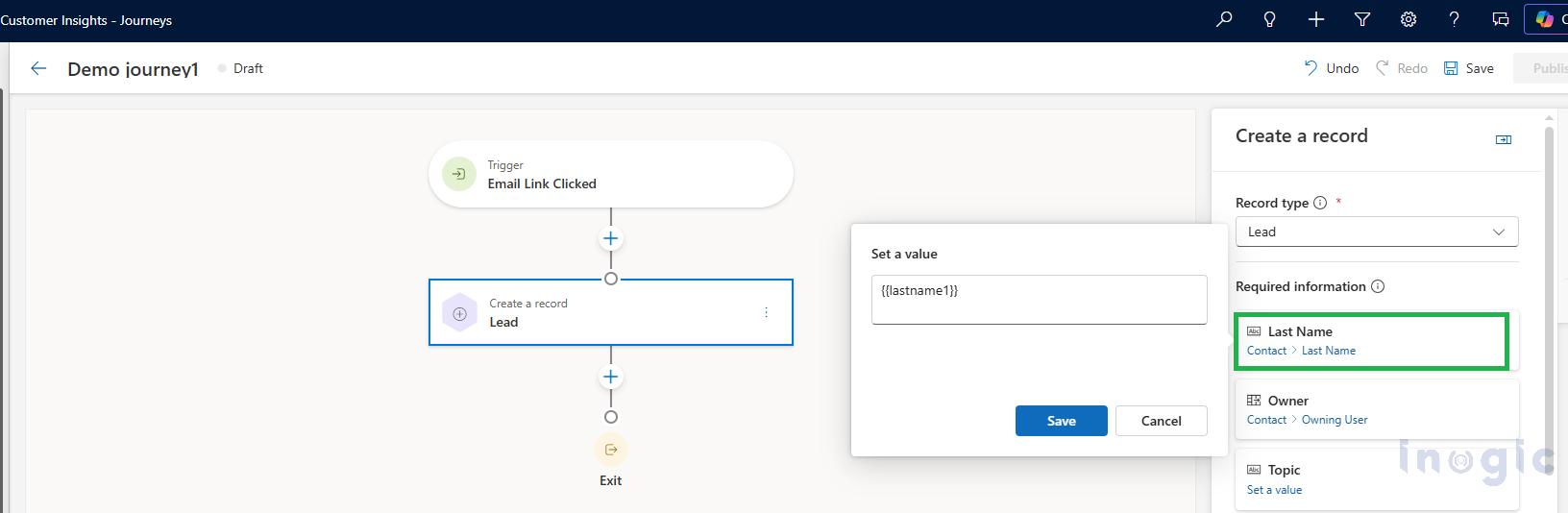Select the Topic field card heading
This screenshot has width=1568, height=513.
click(x=1284, y=470)
